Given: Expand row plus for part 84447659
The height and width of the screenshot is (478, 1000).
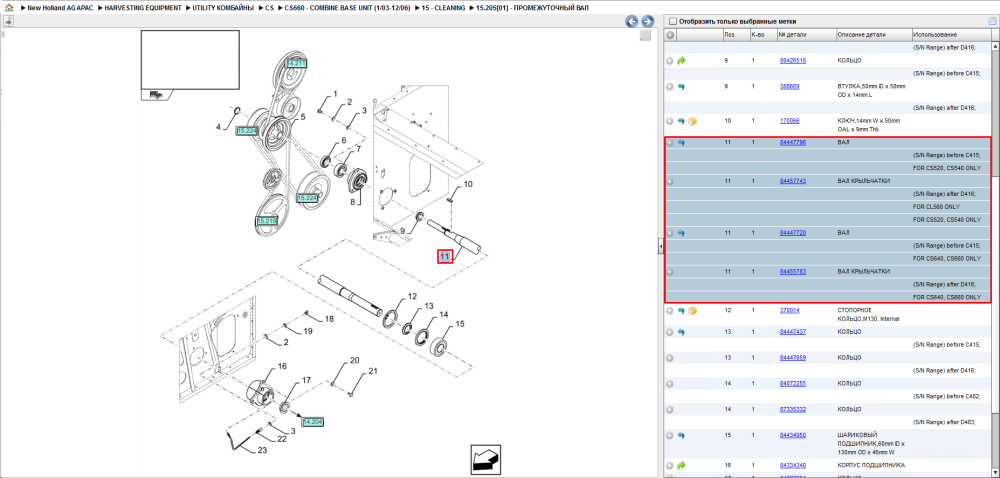Looking at the screenshot, I should (670, 358).
